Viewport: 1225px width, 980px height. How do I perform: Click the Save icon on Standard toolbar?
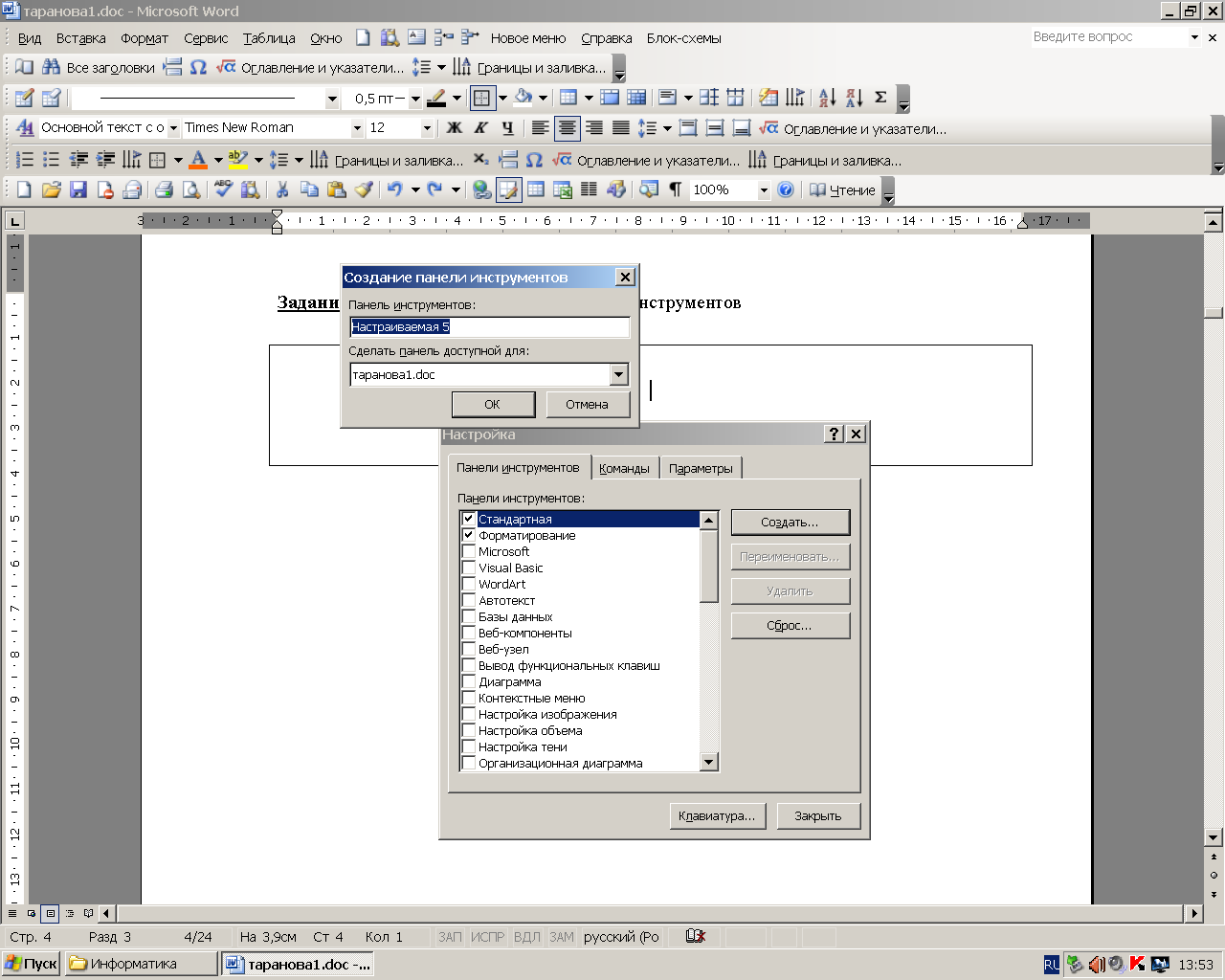click(78, 189)
